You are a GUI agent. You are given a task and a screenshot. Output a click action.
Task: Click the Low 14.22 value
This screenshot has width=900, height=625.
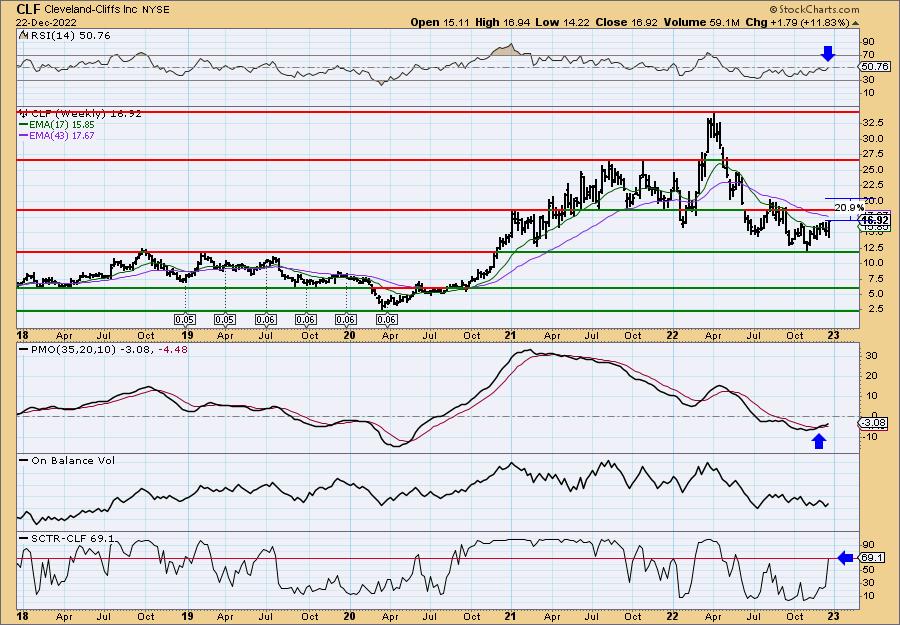click(x=563, y=22)
